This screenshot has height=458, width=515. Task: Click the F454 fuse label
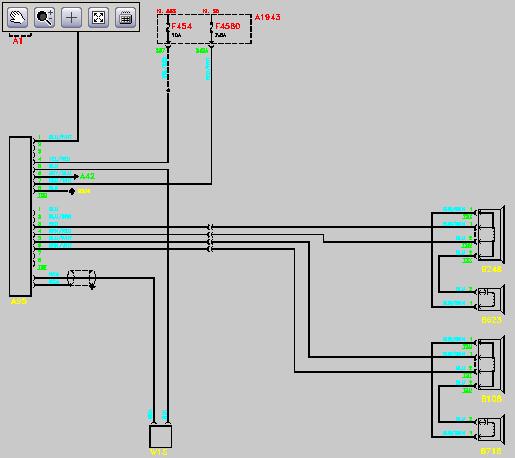coord(182,26)
